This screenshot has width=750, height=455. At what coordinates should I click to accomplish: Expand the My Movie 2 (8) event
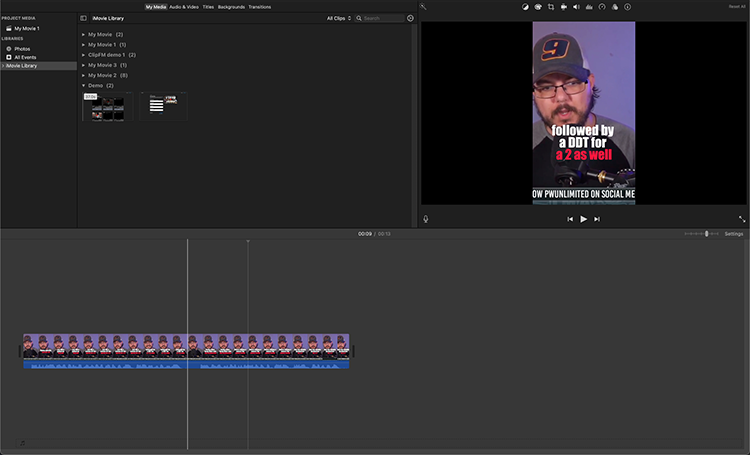click(83, 75)
